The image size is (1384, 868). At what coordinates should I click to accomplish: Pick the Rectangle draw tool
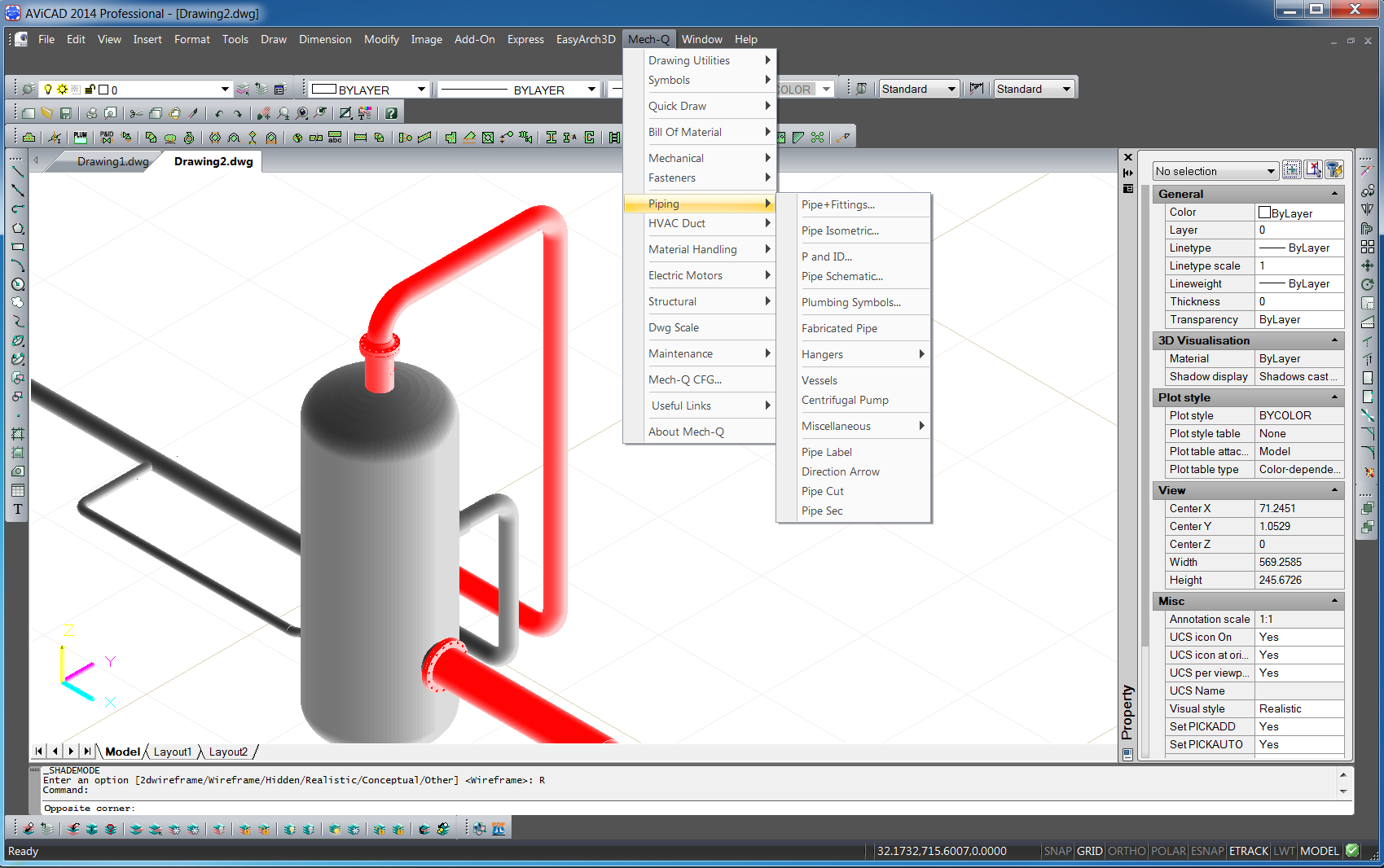tap(17, 247)
